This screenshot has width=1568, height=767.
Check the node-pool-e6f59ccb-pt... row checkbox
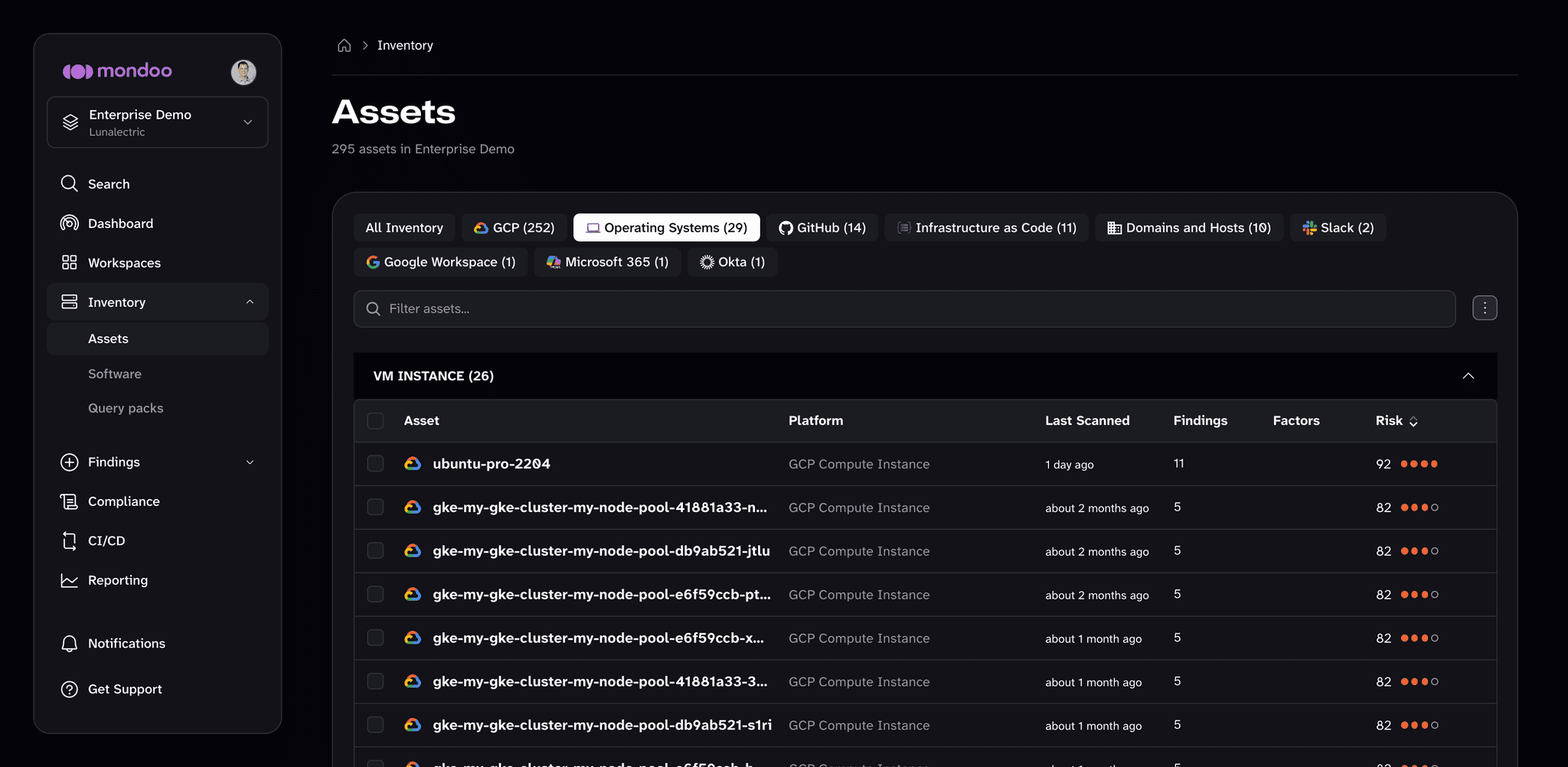pos(375,595)
